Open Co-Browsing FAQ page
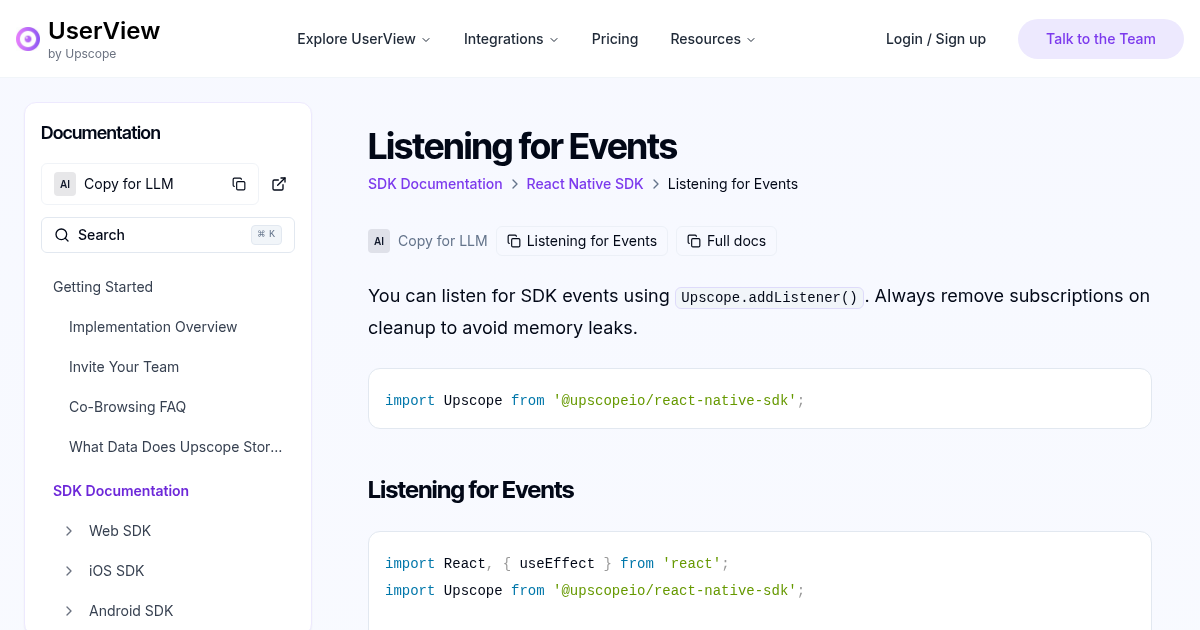This screenshot has width=1200, height=630. pos(128,407)
